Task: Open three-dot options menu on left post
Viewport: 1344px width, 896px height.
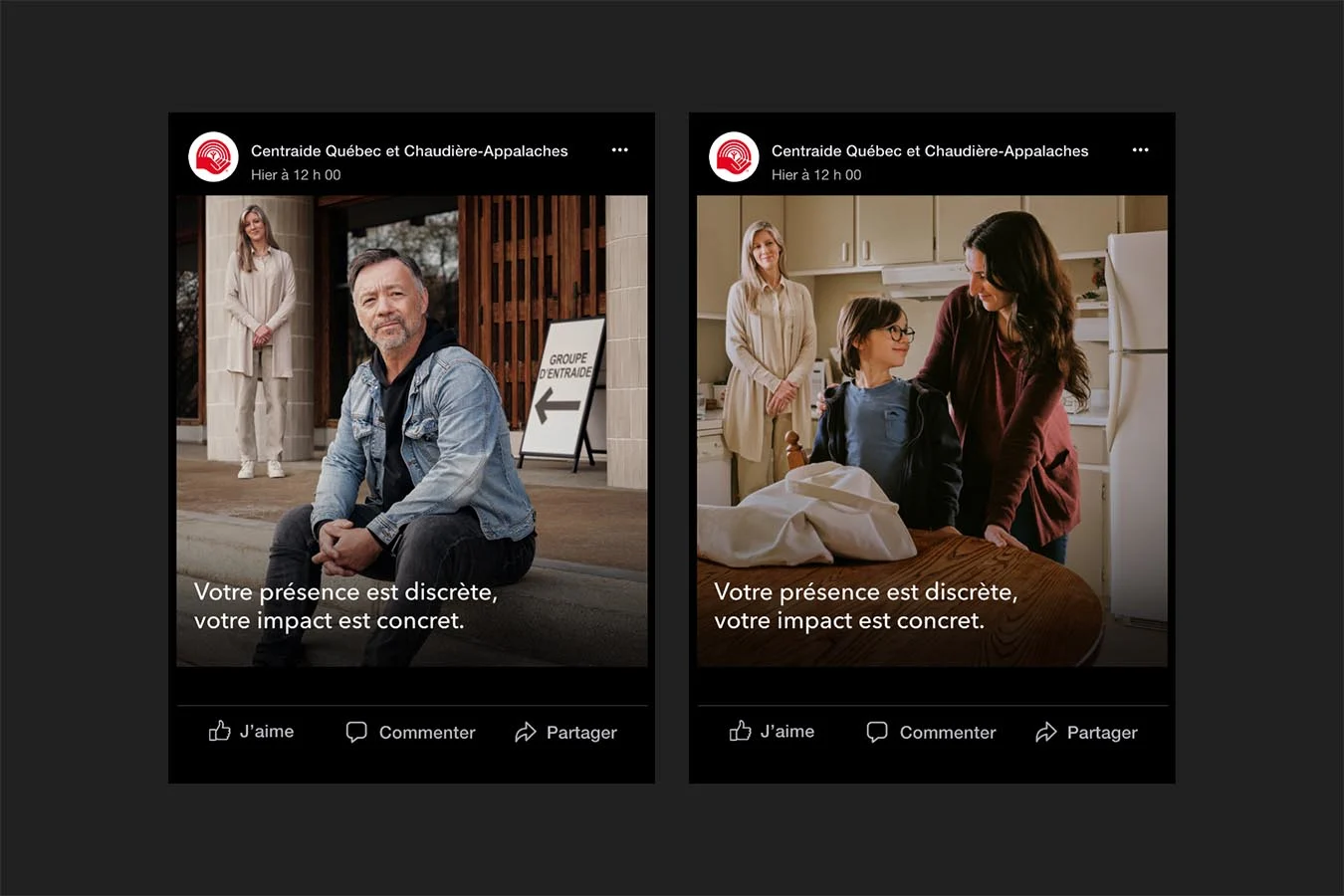Action: point(619,150)
